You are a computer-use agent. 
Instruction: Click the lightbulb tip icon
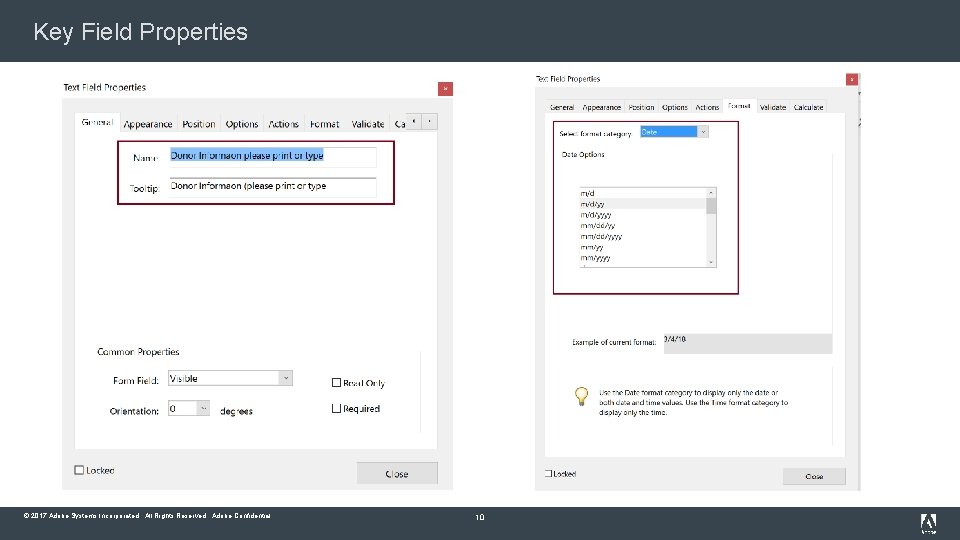(x=582, y=396)
